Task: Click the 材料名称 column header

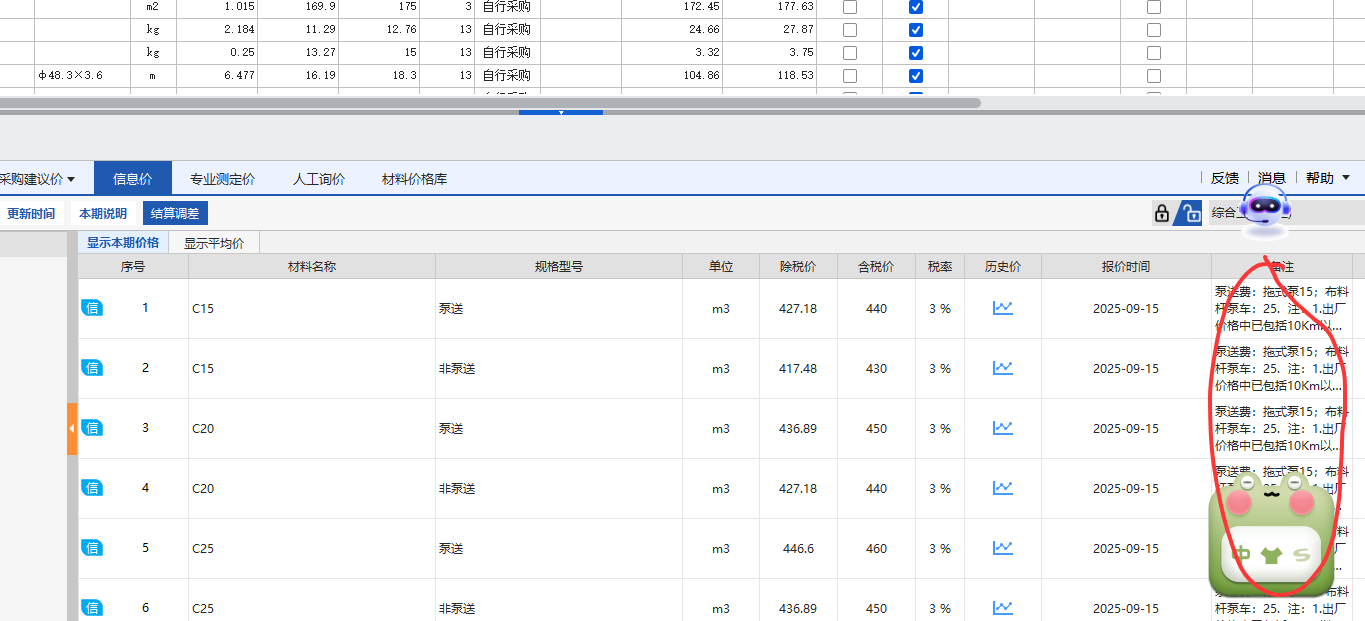Action: (x=312, y=266)
